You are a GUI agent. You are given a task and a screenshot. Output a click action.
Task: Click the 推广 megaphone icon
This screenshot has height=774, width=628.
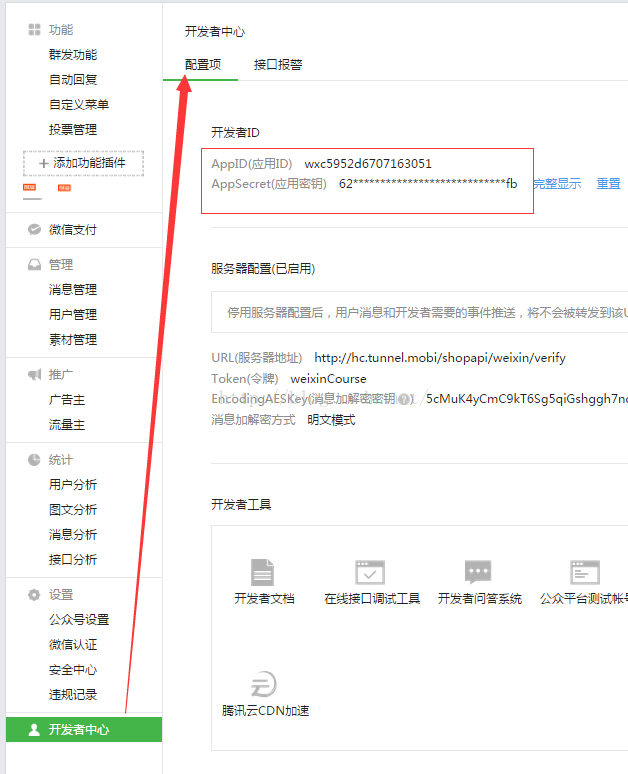[x=34, y=375]
